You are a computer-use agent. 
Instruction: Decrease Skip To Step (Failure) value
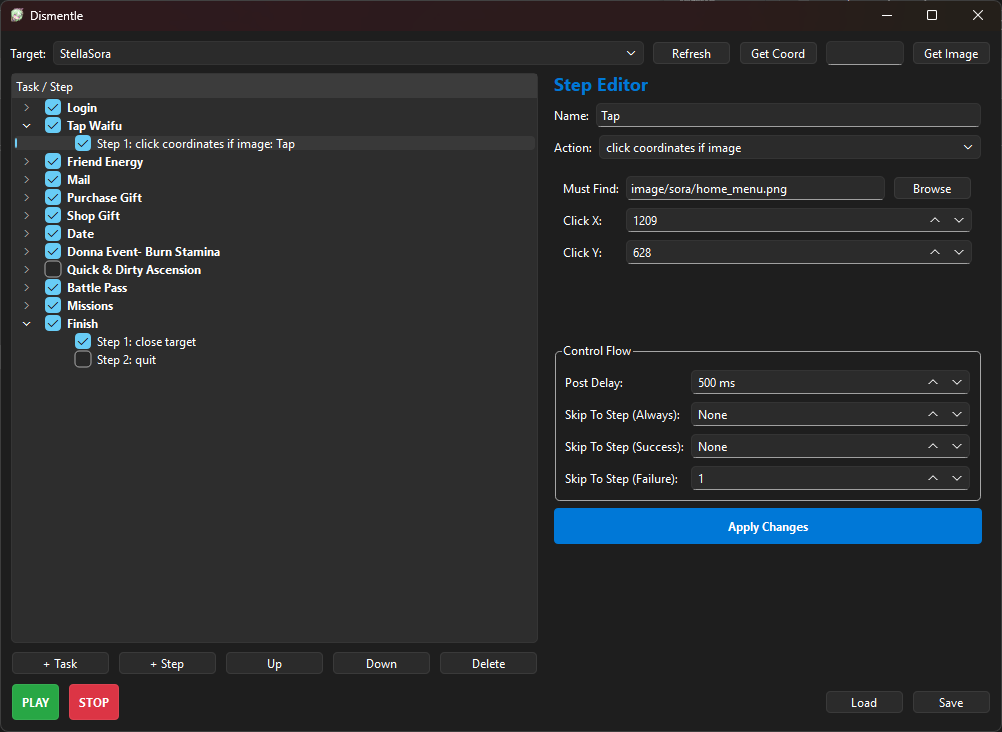click(957, 478)
